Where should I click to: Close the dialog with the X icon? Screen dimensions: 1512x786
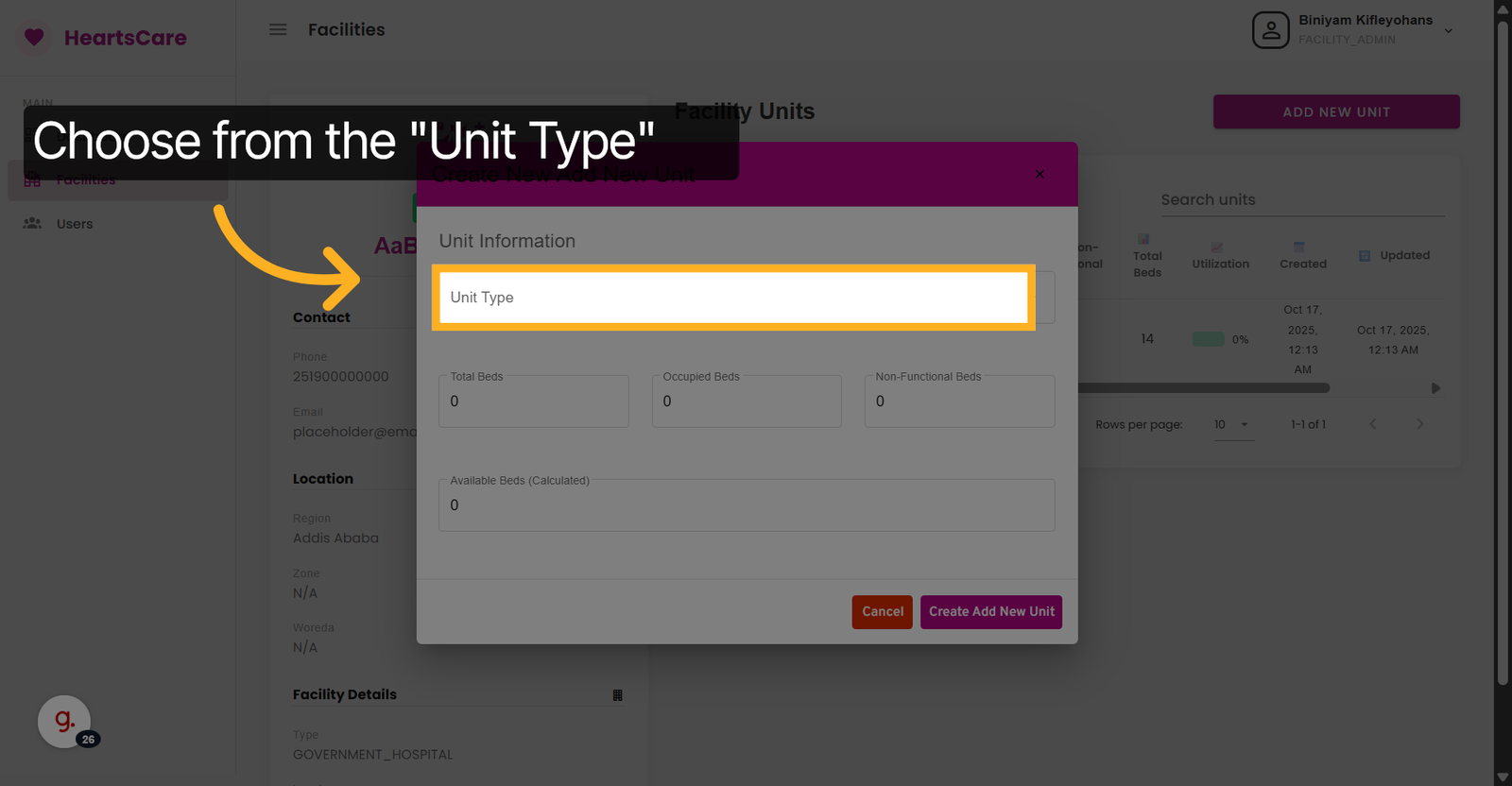tap(1039, 174)
